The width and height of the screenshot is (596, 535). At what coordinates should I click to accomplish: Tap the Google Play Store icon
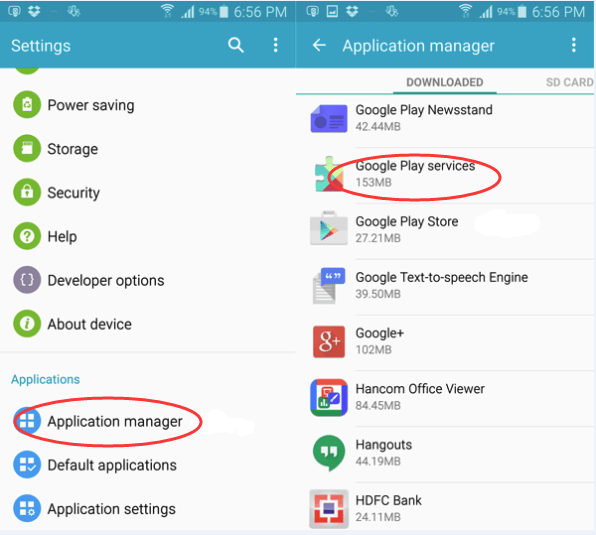329,228
